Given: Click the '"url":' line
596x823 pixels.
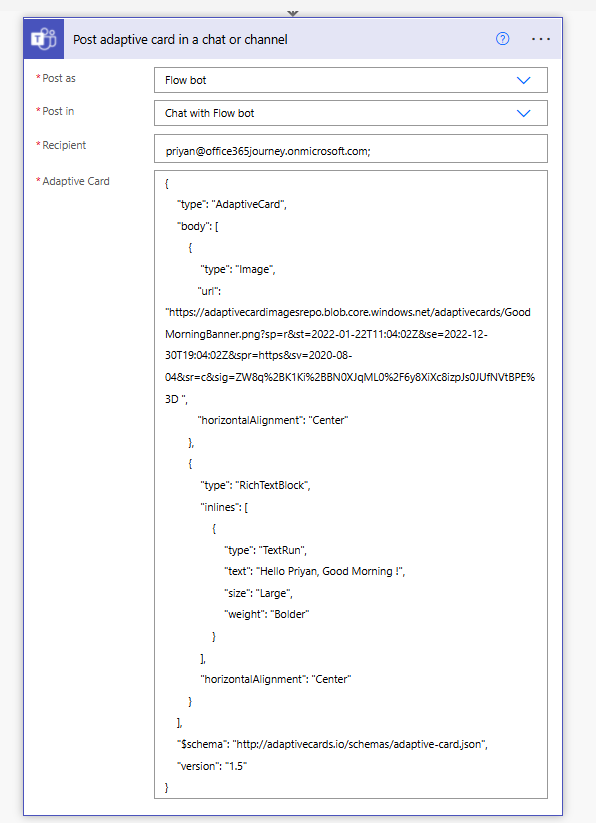Looking at the screenshot, I should click(x=209, y=291).
